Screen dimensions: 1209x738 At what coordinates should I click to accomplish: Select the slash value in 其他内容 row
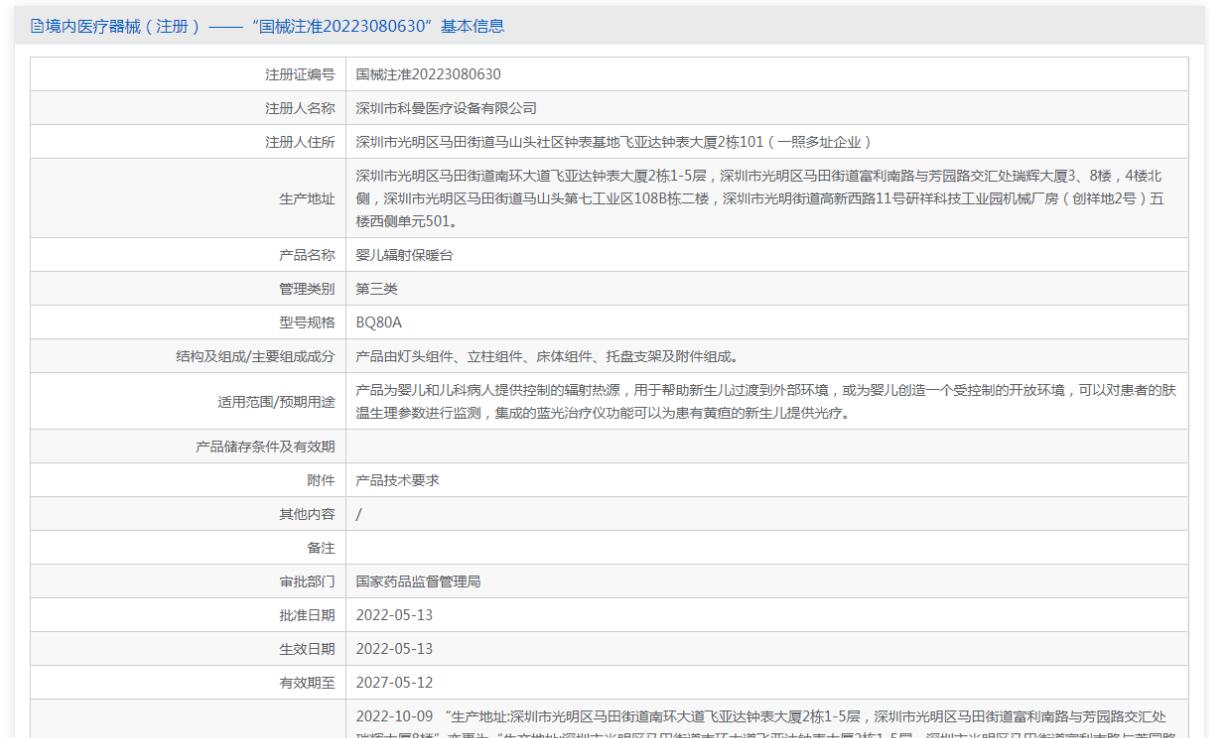359,514
